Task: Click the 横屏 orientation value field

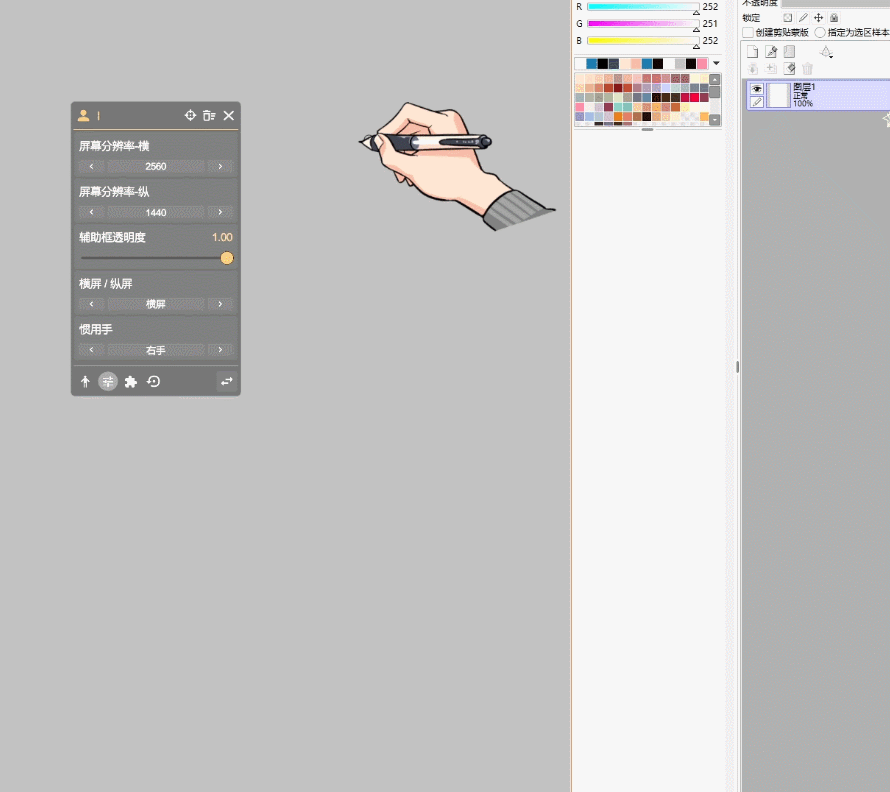Action: point(156,304)
